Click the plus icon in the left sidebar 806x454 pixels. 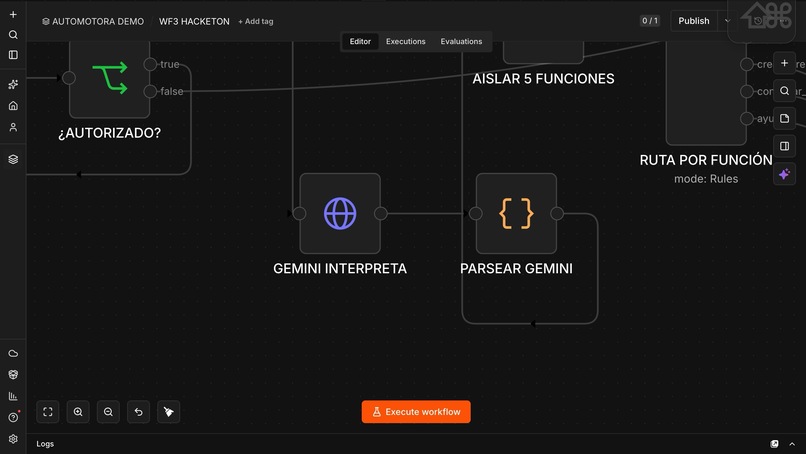click(13, 14)
